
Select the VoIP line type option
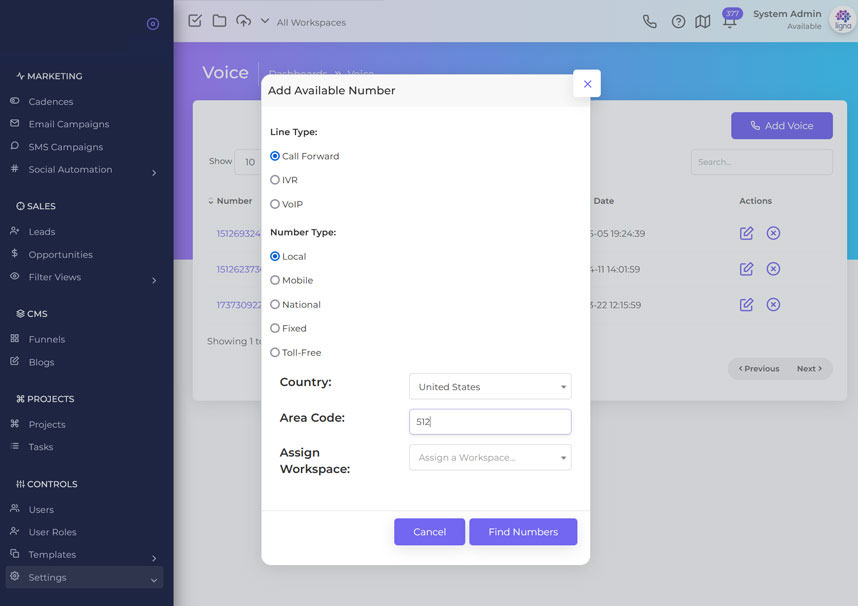tap(275, 204)
